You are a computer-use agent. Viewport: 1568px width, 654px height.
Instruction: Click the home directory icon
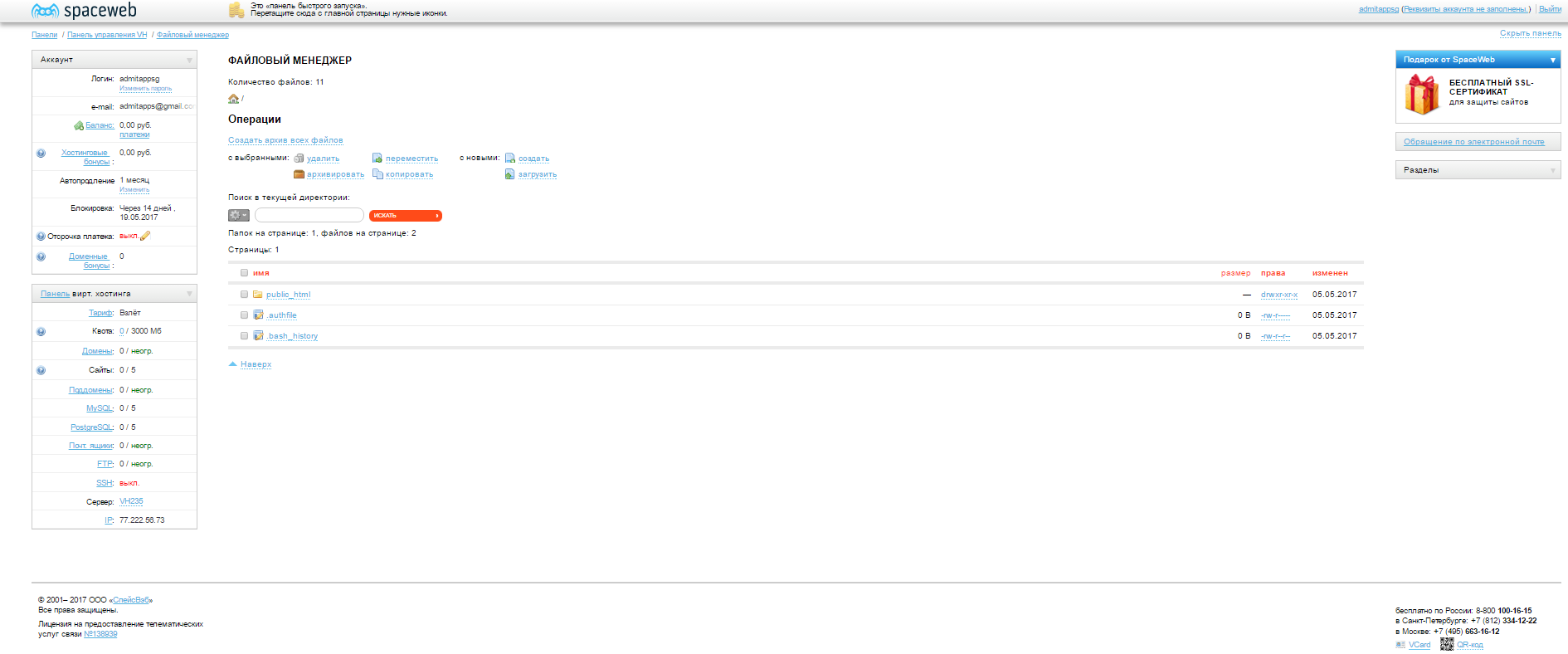click(x=233, y=99)
